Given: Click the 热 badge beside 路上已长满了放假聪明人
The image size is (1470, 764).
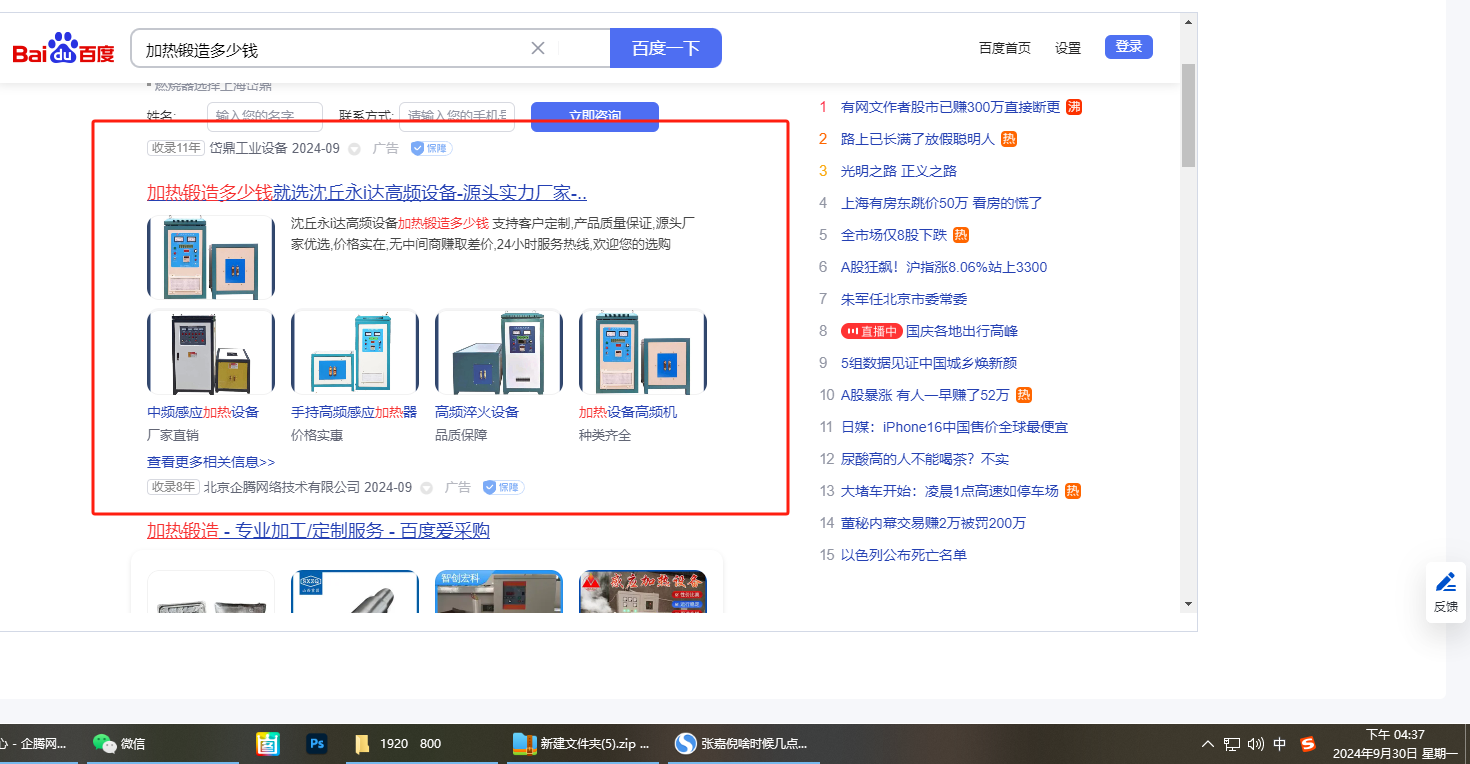Looking at the screenshot, I should click(1009, 139).
